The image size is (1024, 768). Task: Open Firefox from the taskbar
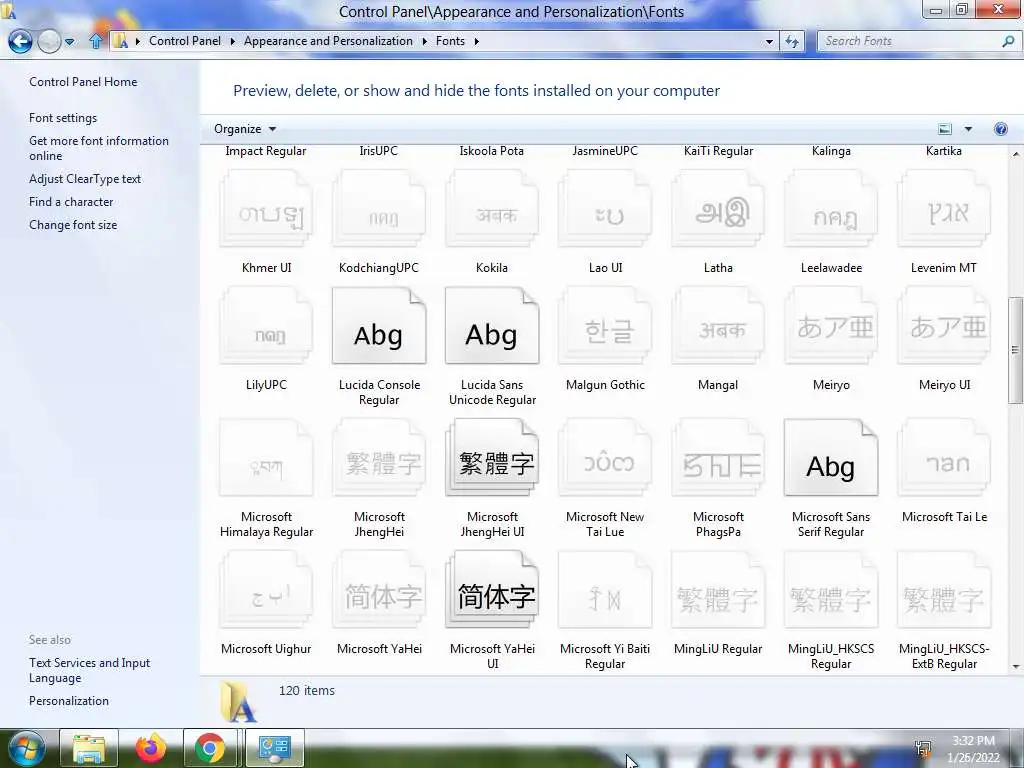click(x=150, y=748)
